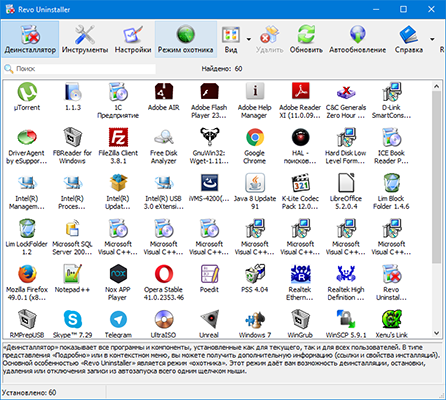Open Автообновление in the toolbar
This screenshot has height=400, width=446.
[x=357, y=39]
